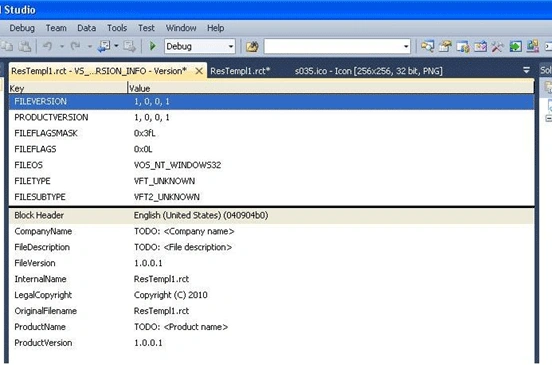Image resolution: width=552 pixels, height=365 pixels.
Task: Open the Team menu
Action: (56, 28)
